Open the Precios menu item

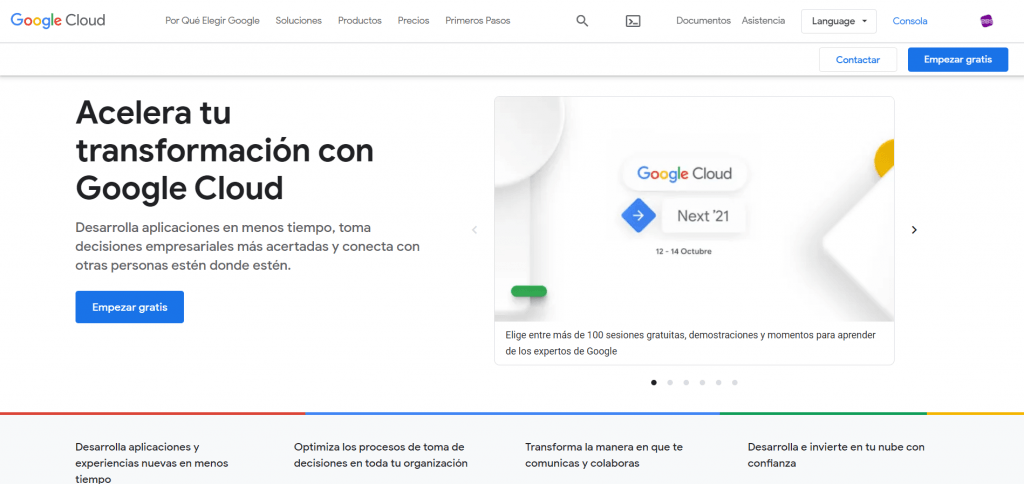pyautogui.click(x=413, y=21)
